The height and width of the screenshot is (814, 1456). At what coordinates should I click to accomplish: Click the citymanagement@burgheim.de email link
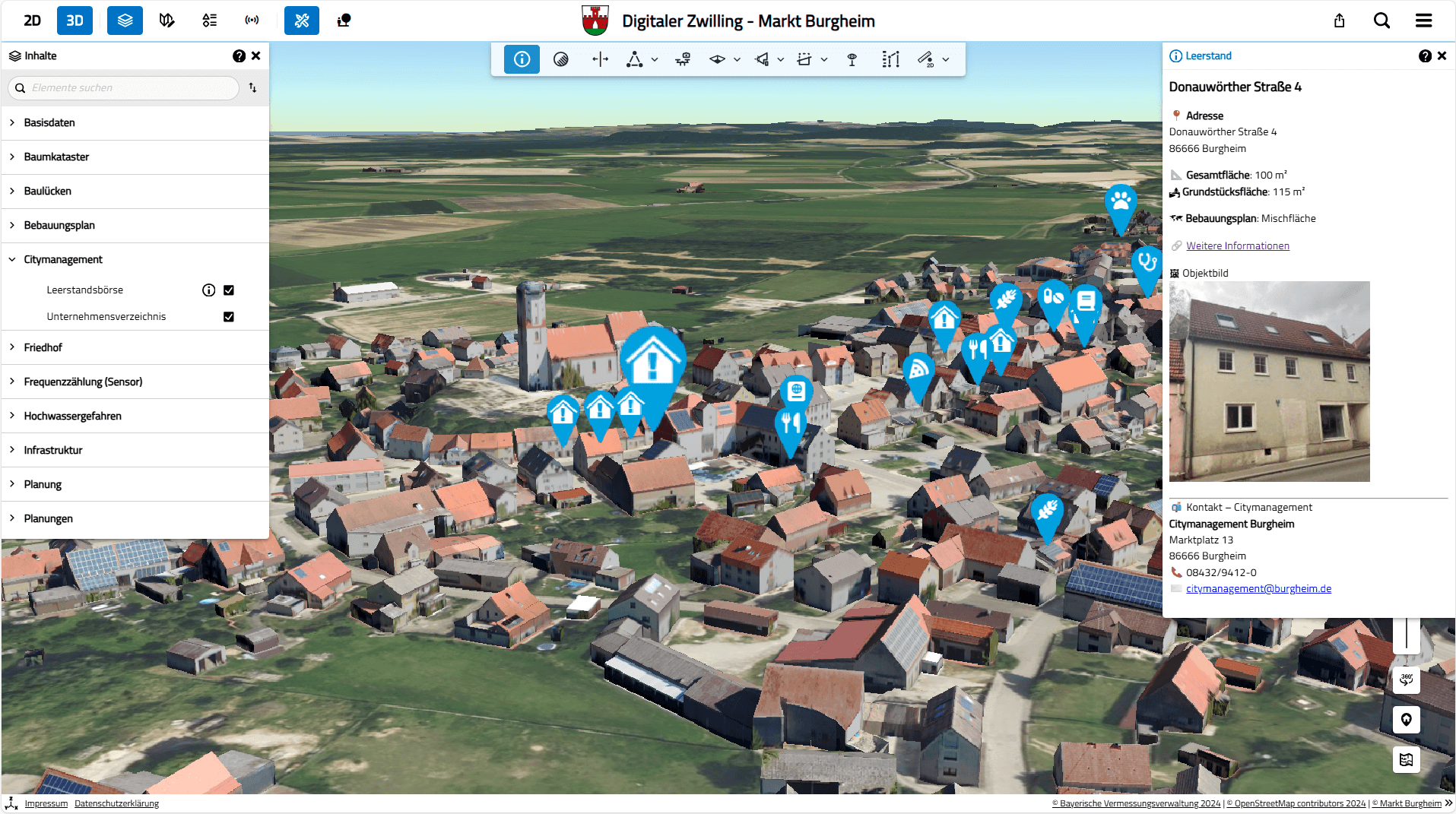[1258, 589]
